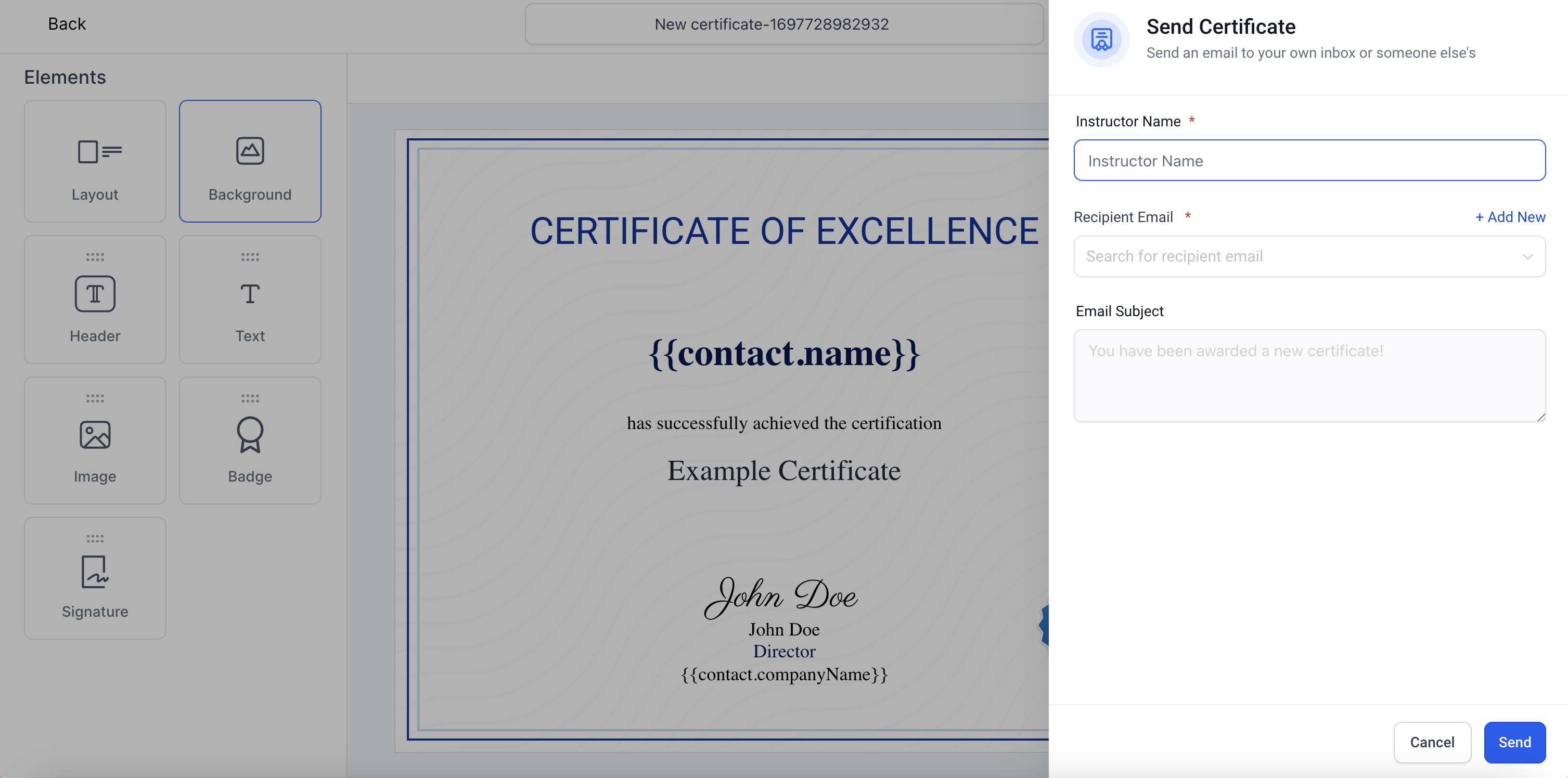Click the John Doe cursive signature

pyautogui.click(x=781, y=596)
